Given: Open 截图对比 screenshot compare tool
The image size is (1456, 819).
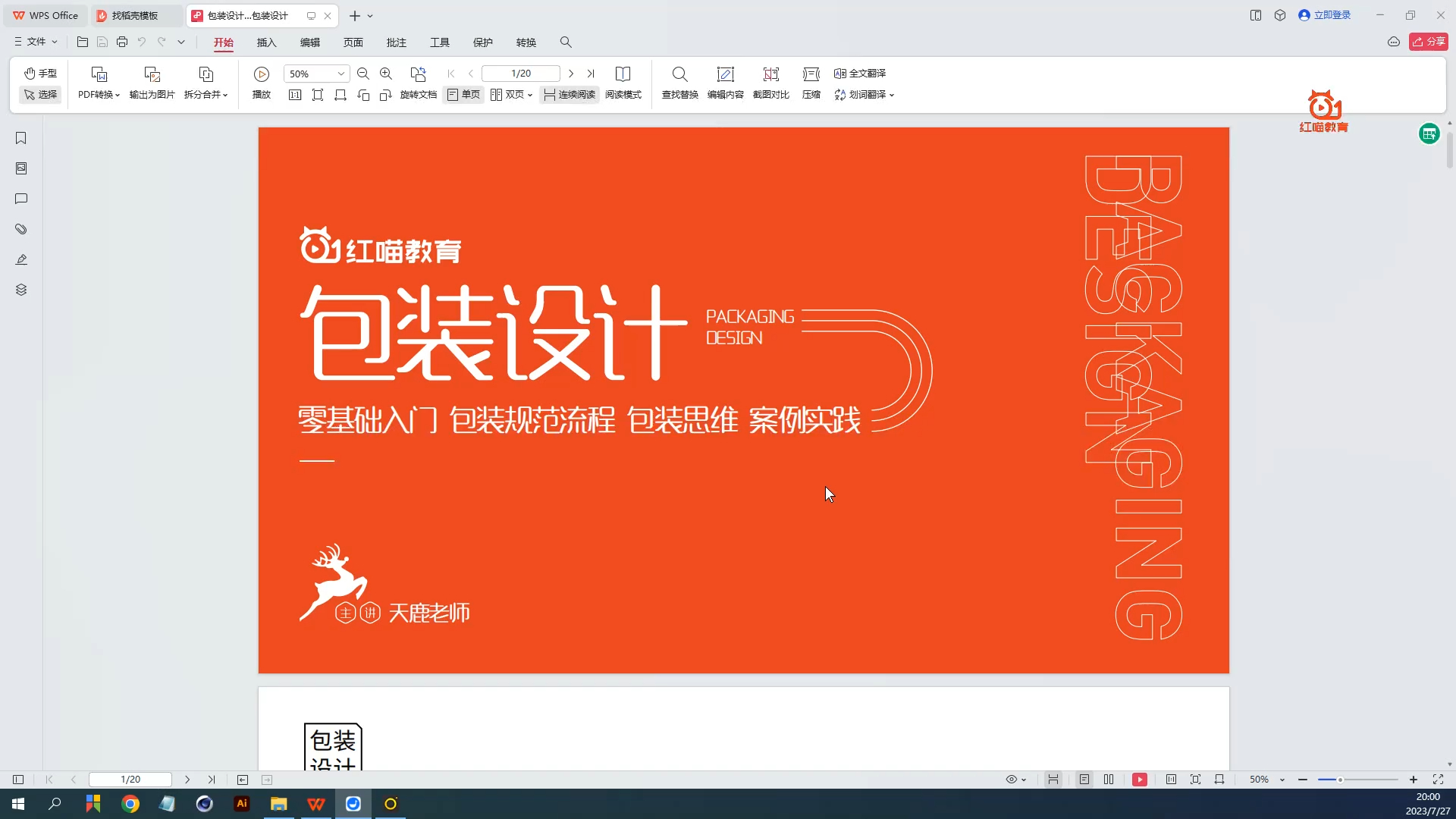Looking at the screenshot, I should [x=771, y=83].
